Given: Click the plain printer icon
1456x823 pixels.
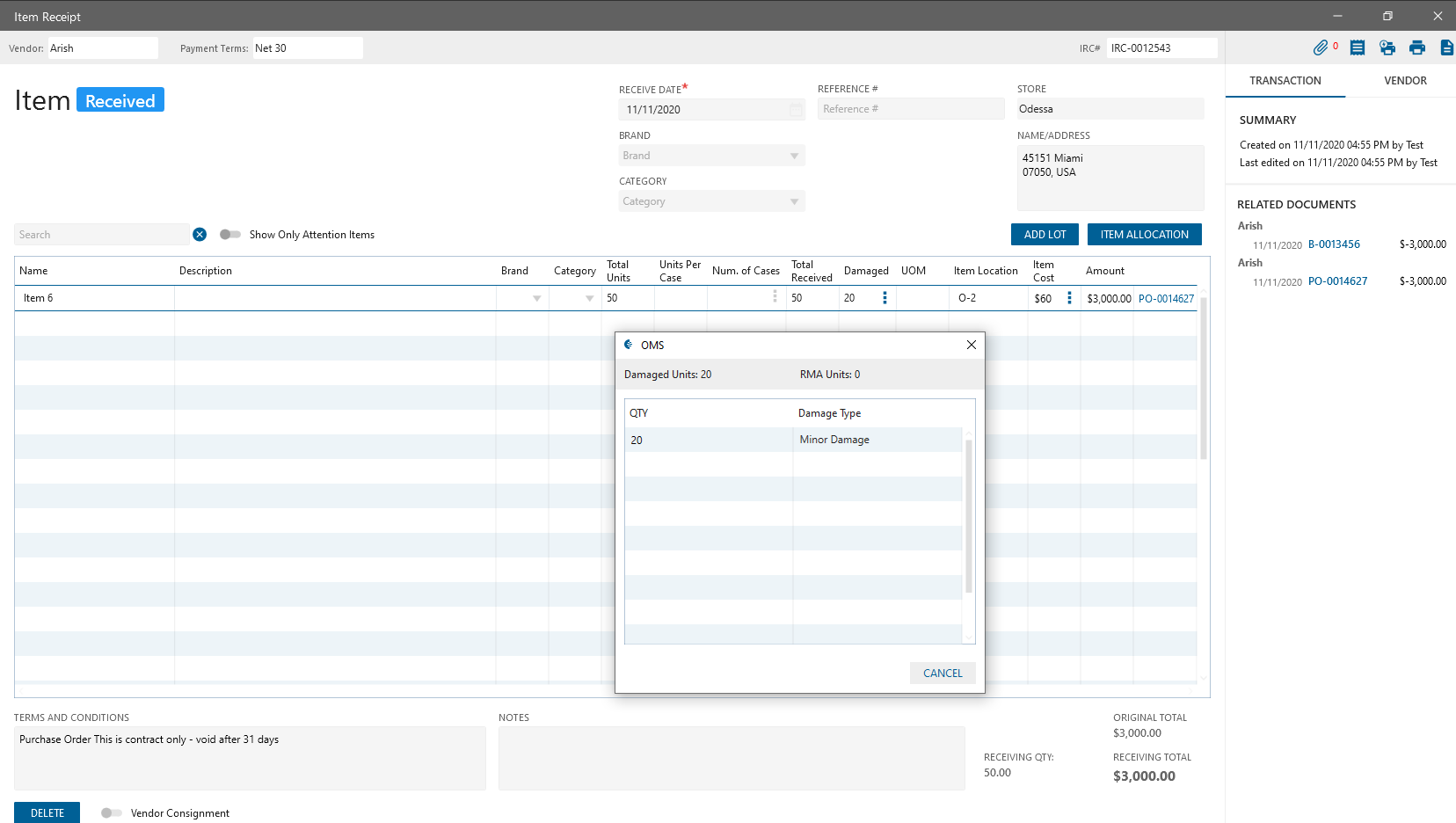Looking at the screenshot, I should [1417, 48].
